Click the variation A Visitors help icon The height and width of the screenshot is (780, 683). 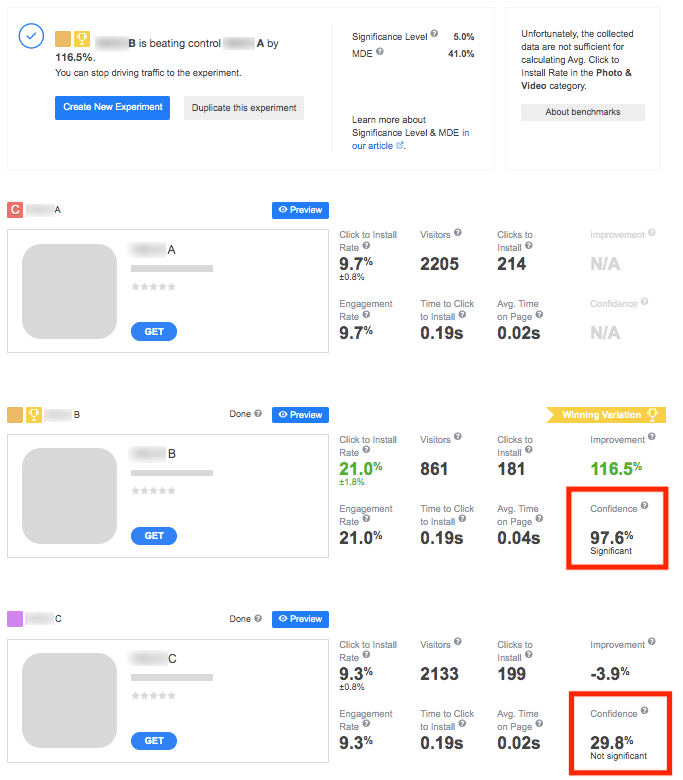[x=458, y=233]
